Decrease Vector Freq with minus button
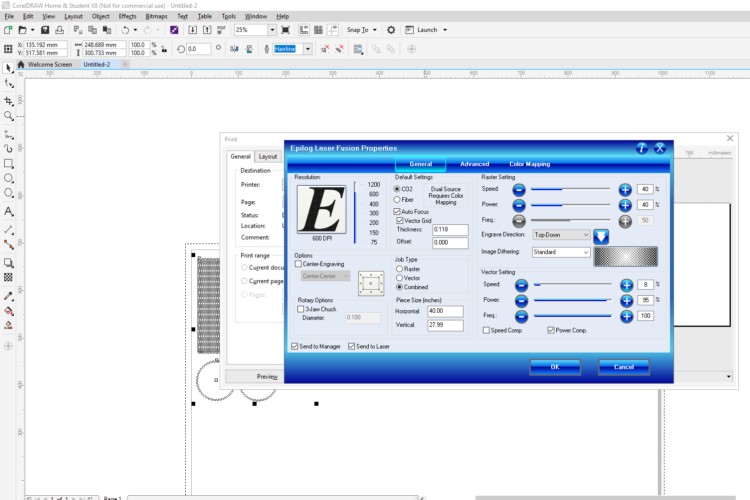 [x=521, y=316]
